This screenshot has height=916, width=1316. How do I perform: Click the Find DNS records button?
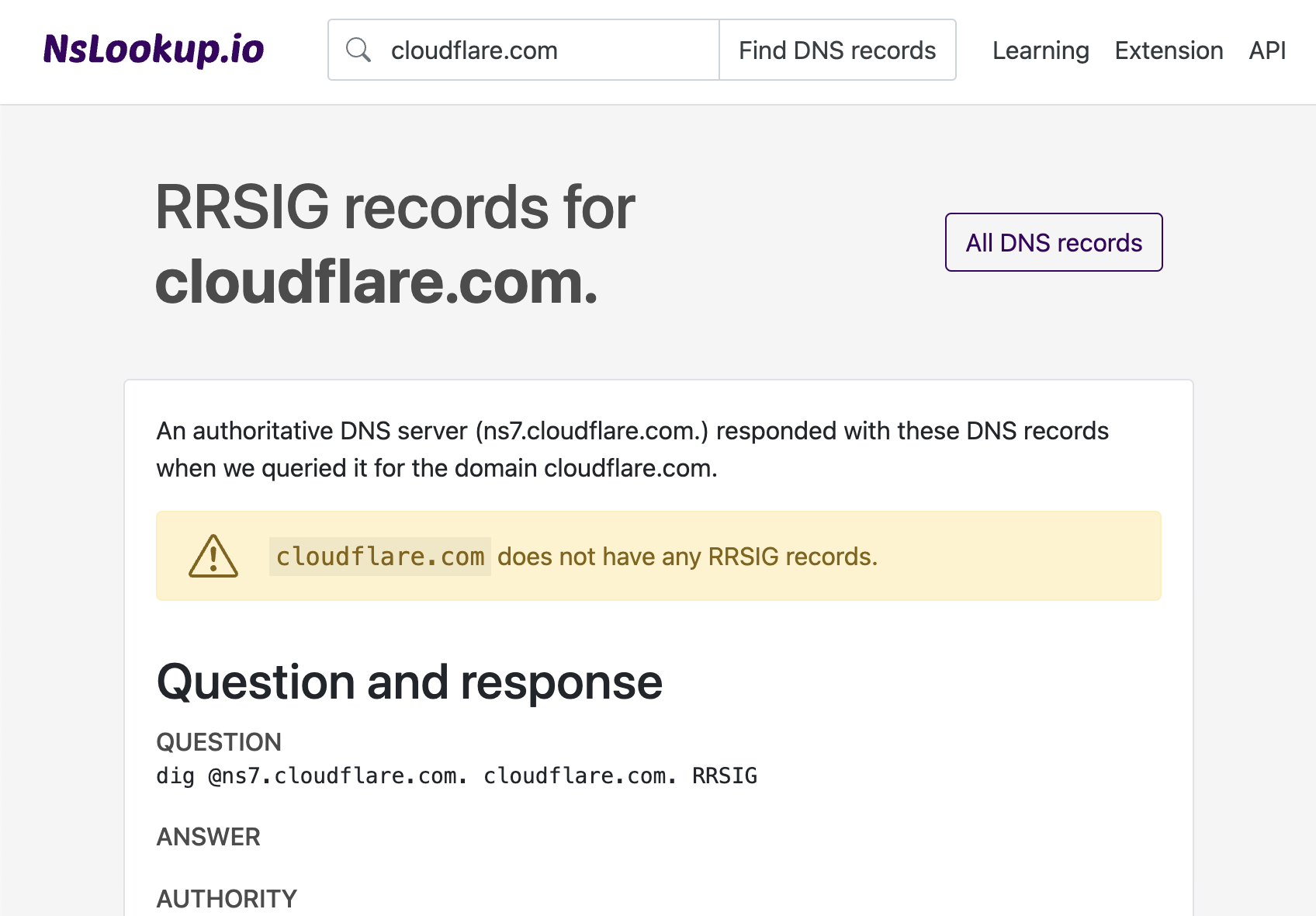[x=836, y=49]
